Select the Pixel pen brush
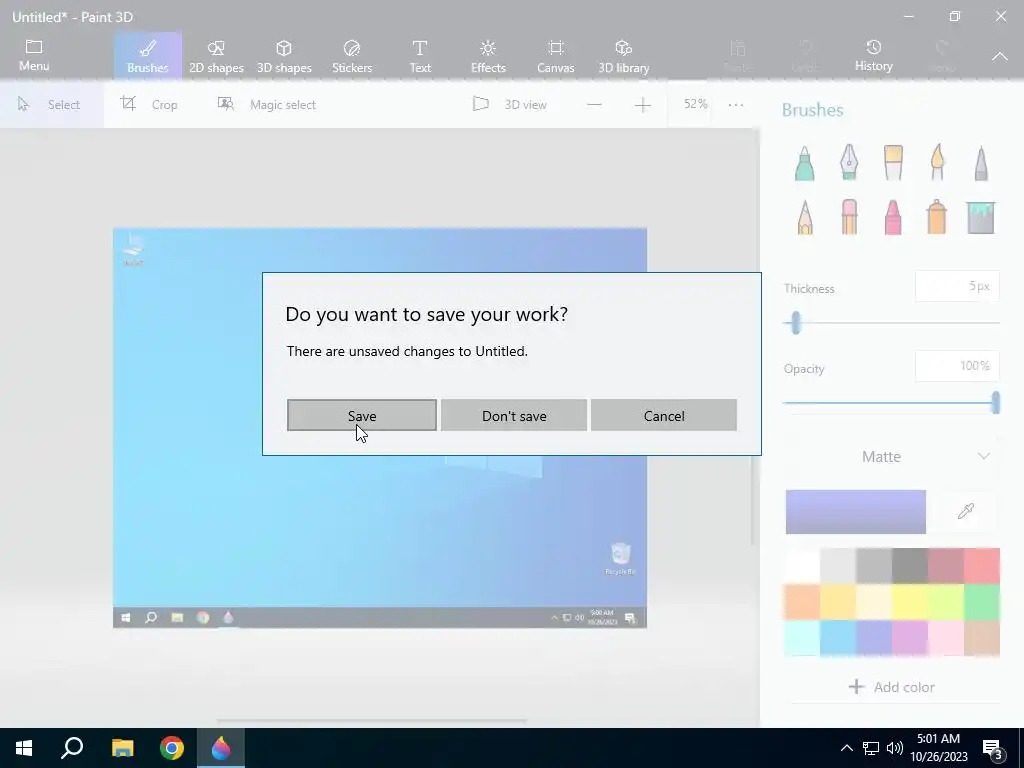 point(981,163)
